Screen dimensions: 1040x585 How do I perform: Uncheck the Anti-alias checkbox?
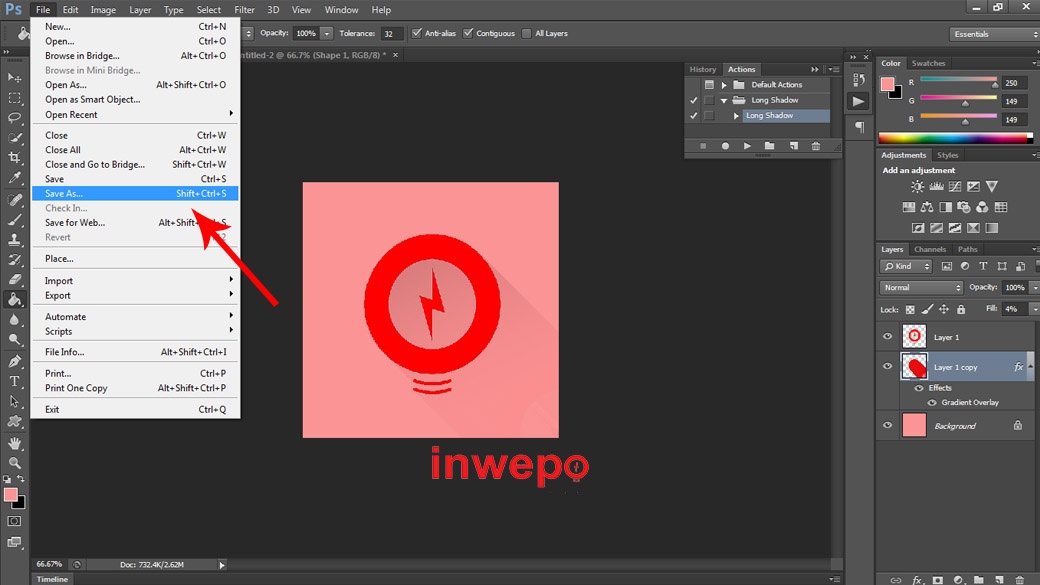417,33
